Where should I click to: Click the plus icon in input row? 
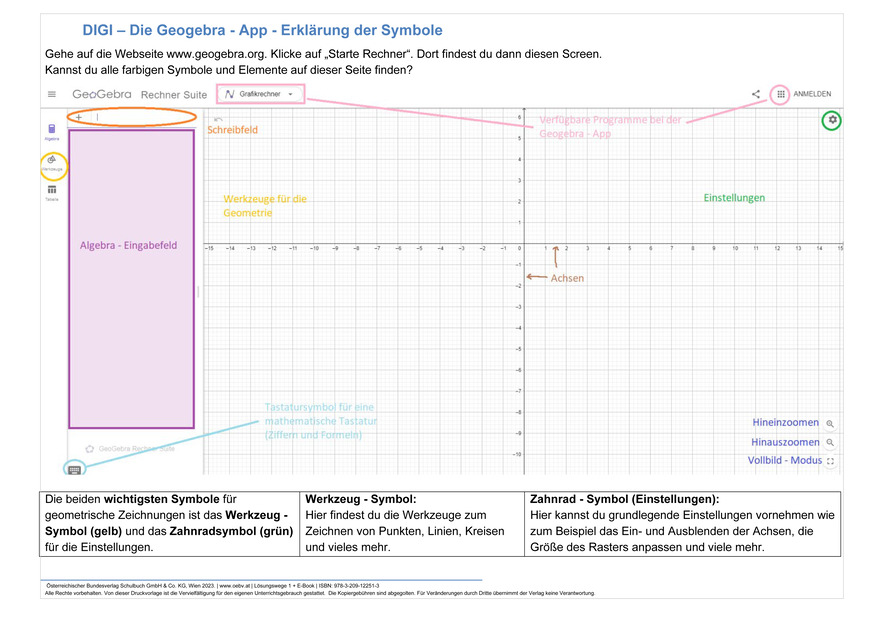click(x=78, y=117)
